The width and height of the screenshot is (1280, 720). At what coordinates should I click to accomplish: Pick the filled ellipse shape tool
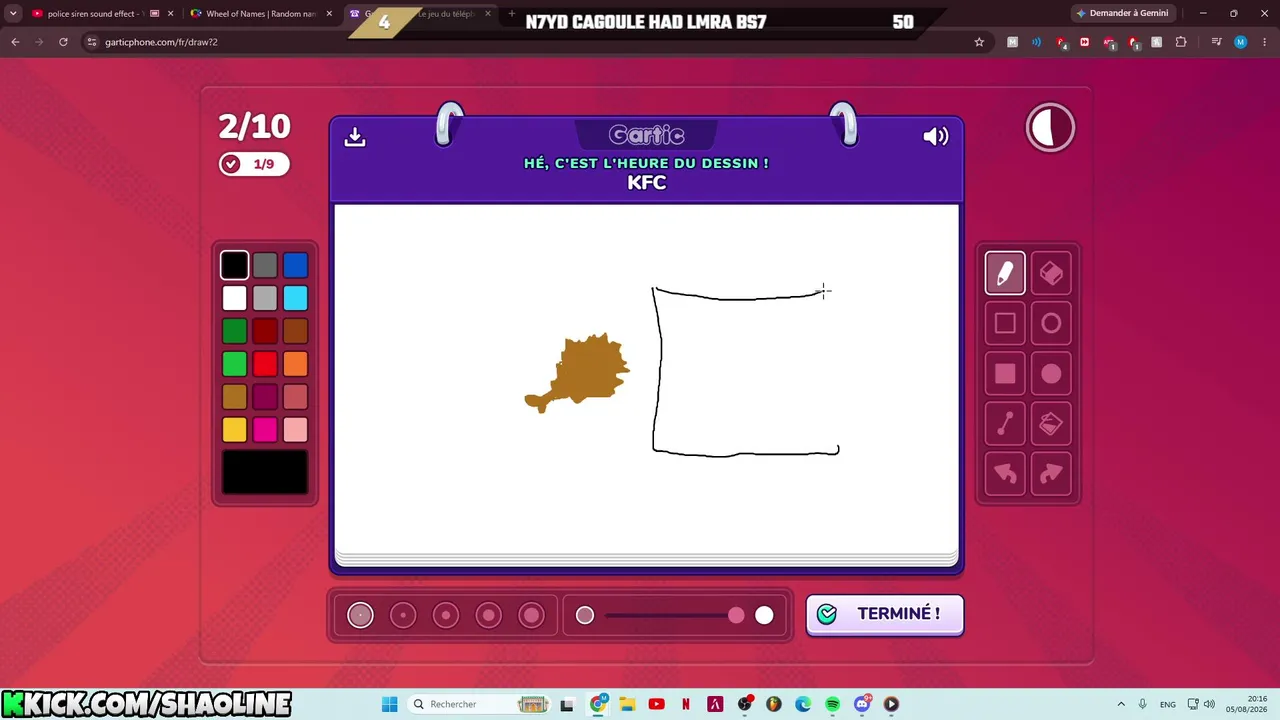click(x=1051, y=374)
